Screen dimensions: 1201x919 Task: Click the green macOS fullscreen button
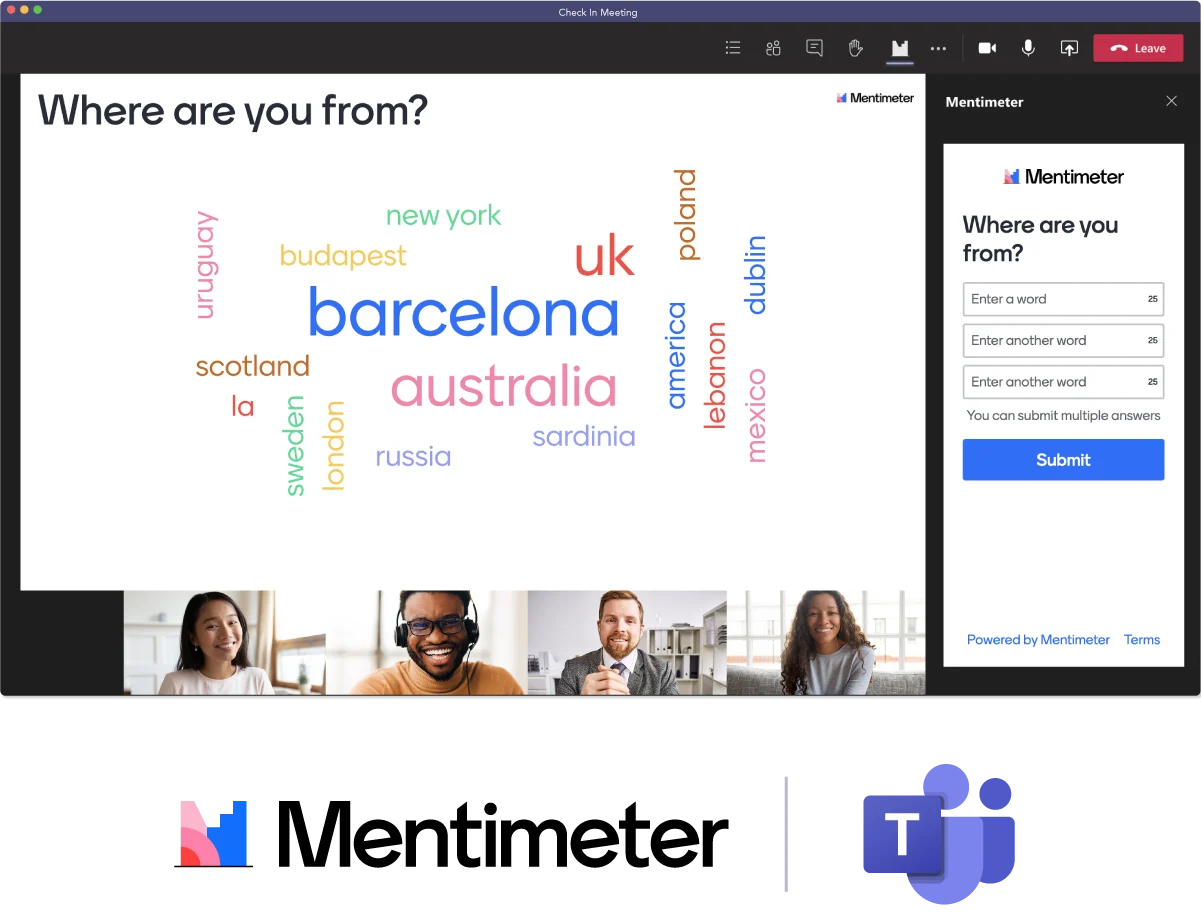(x=38, y=9)
